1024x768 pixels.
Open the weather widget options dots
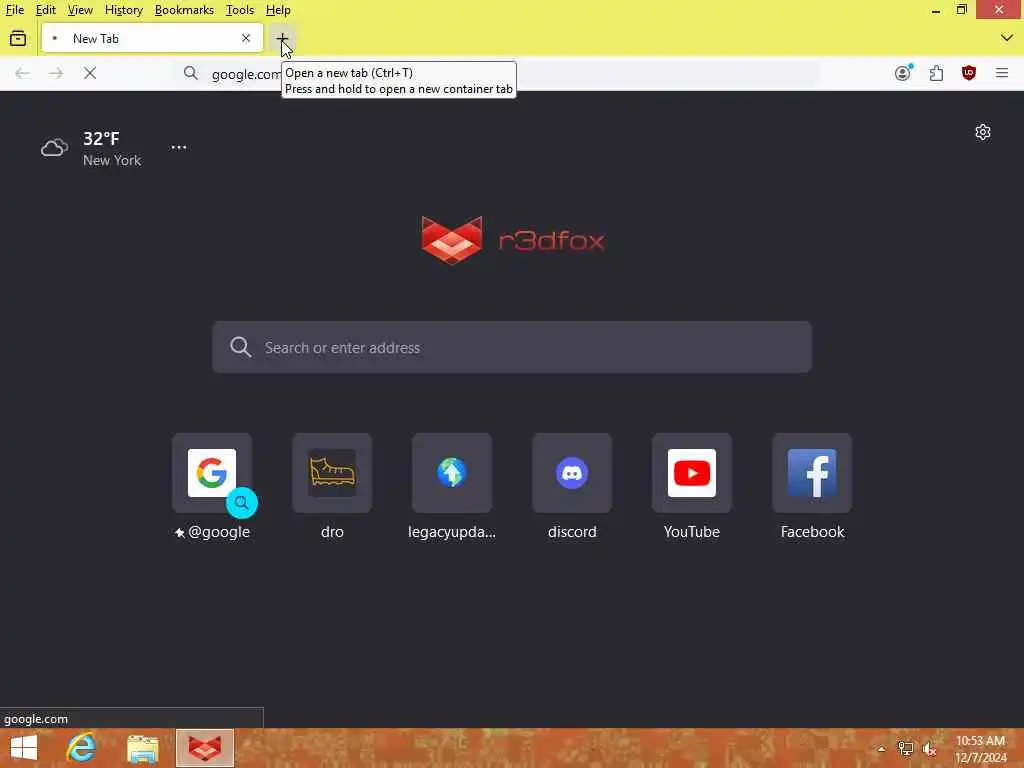pyautogui.click(x=179, y=148)
